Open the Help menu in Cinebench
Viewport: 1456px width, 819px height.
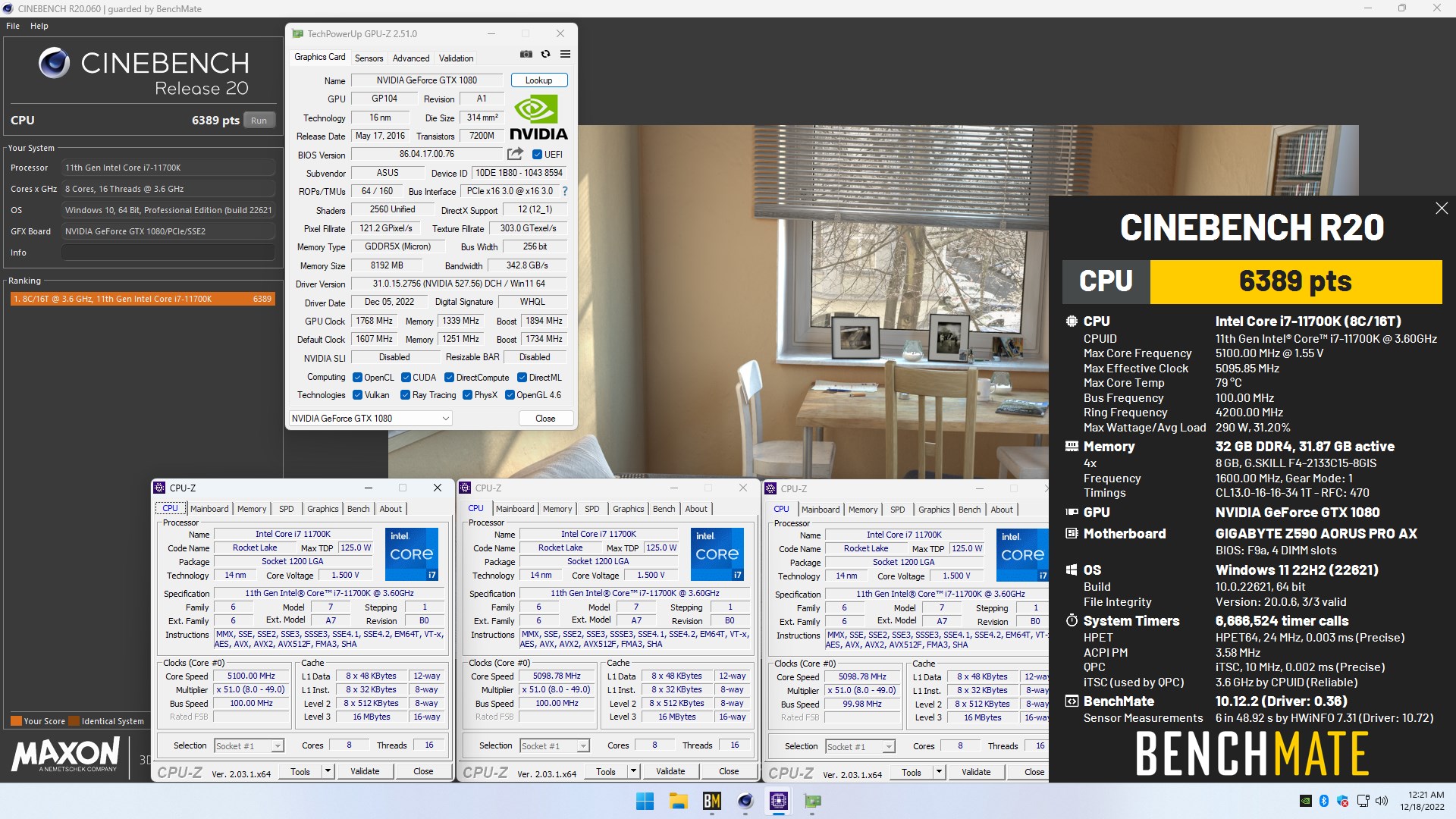39,26
